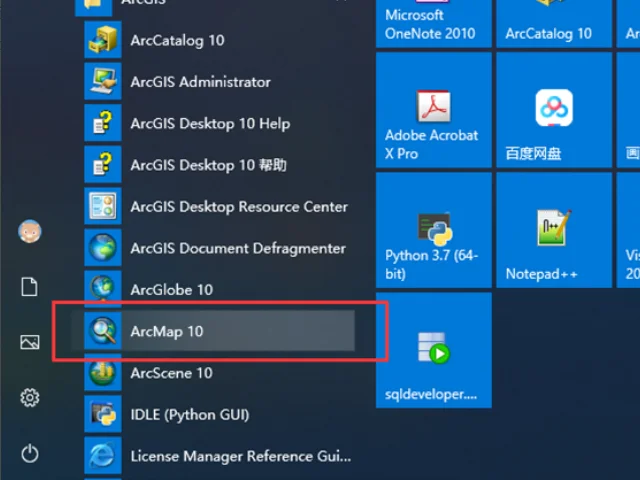Launch ArcGIS Desktop Resource Center
Image resolution: width=640 pixels, height=480 pixels.
(238, 207)
